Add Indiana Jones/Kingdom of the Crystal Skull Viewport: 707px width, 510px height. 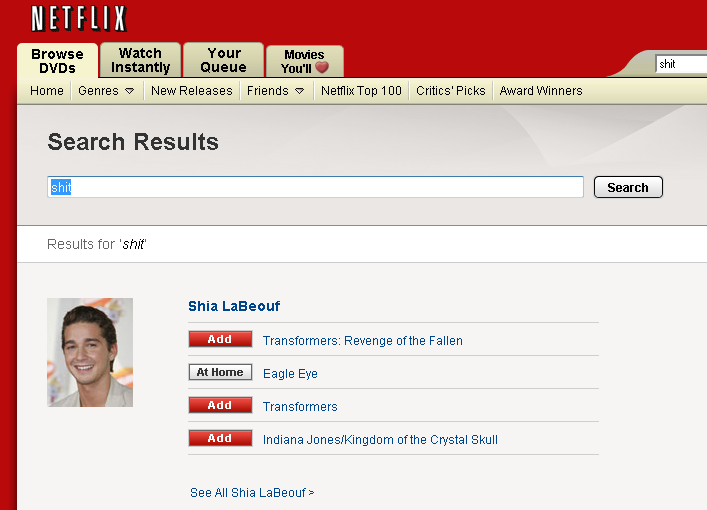(220, 438)
